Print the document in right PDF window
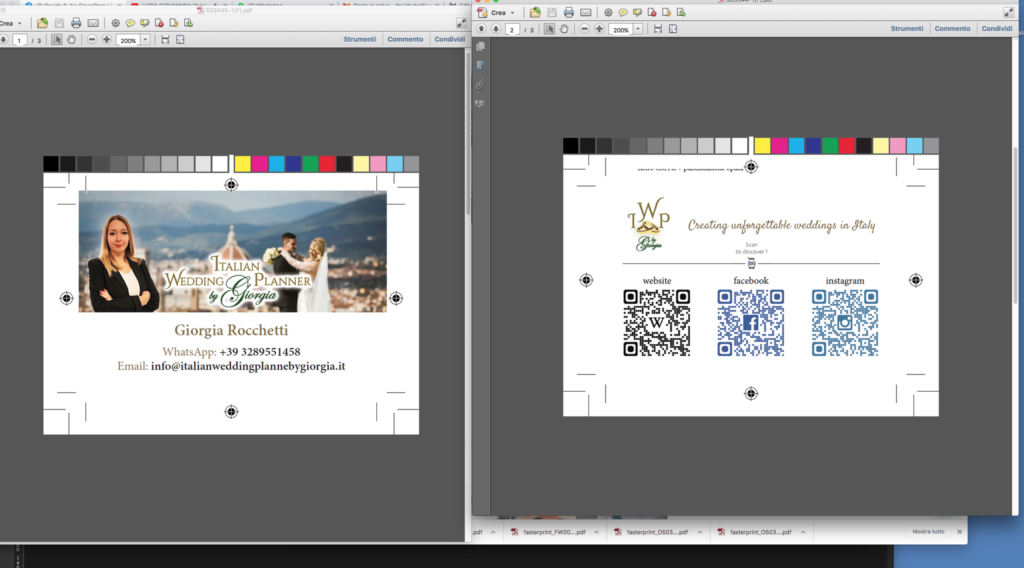Screen dimensions: 1024x568 pyautogui.click(x=569, y=12)
